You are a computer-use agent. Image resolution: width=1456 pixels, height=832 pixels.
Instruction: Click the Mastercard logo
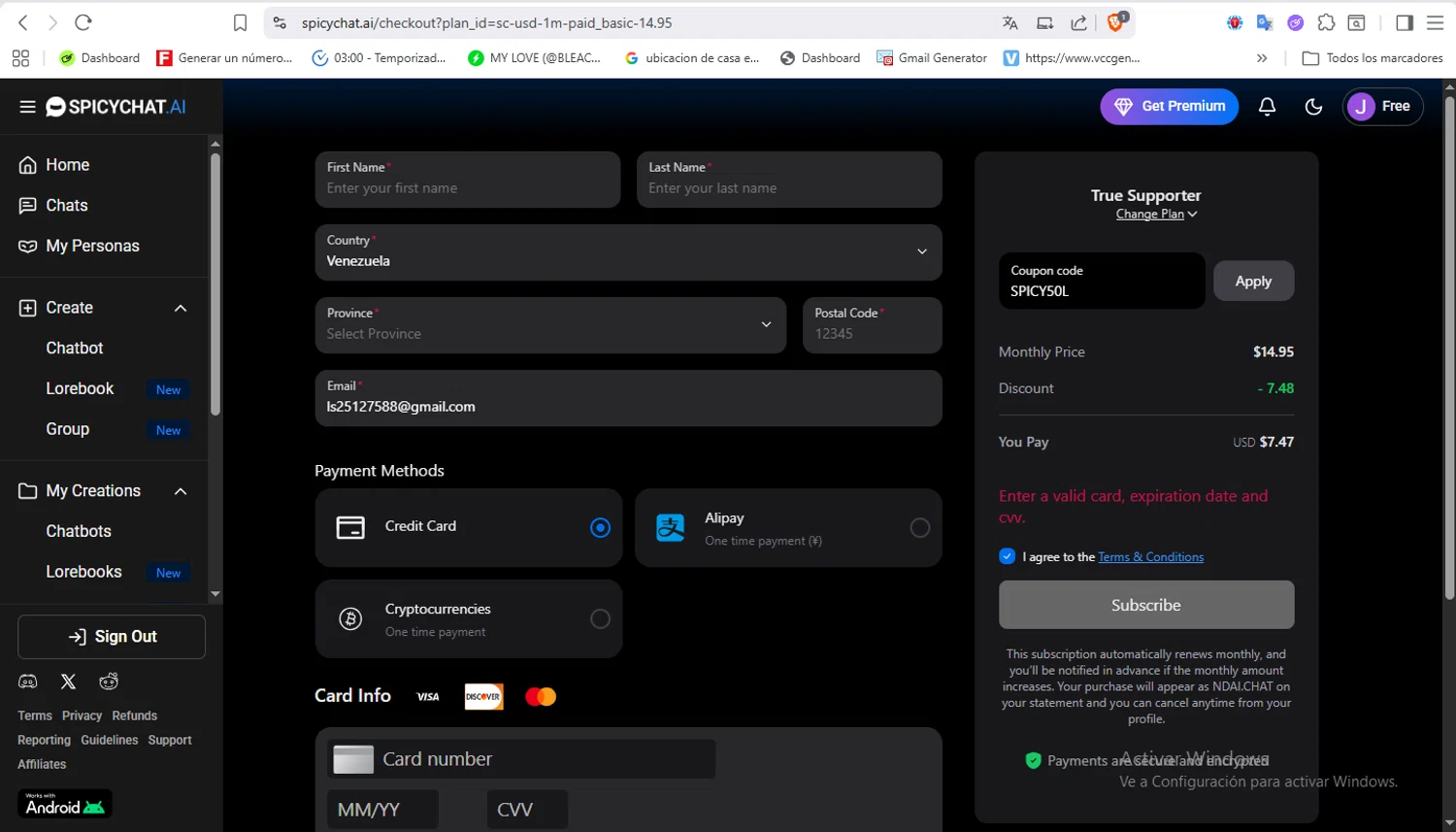point(541,696)
